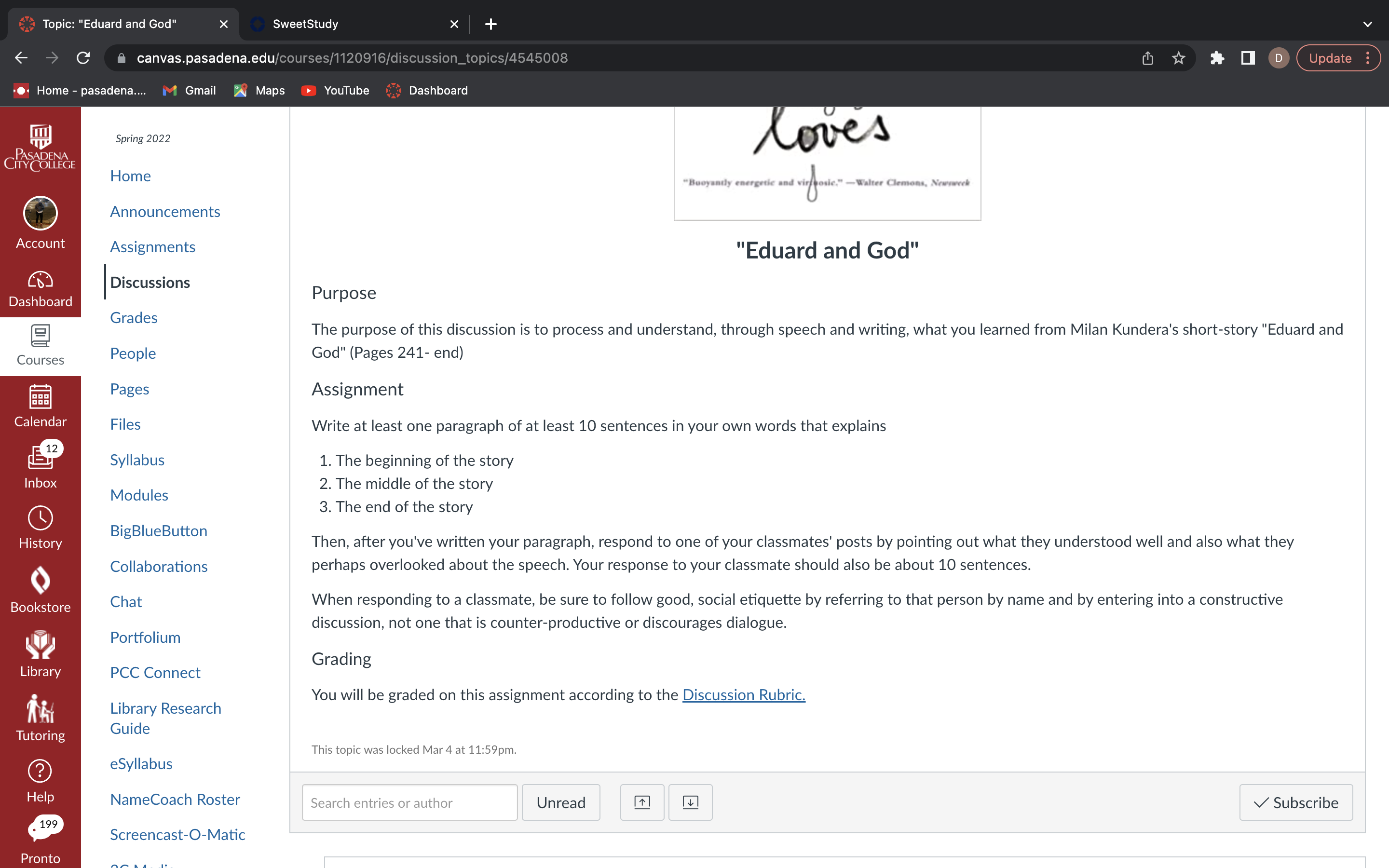Expand discussion replies with down-arrow button

click(x=691, y=802)
